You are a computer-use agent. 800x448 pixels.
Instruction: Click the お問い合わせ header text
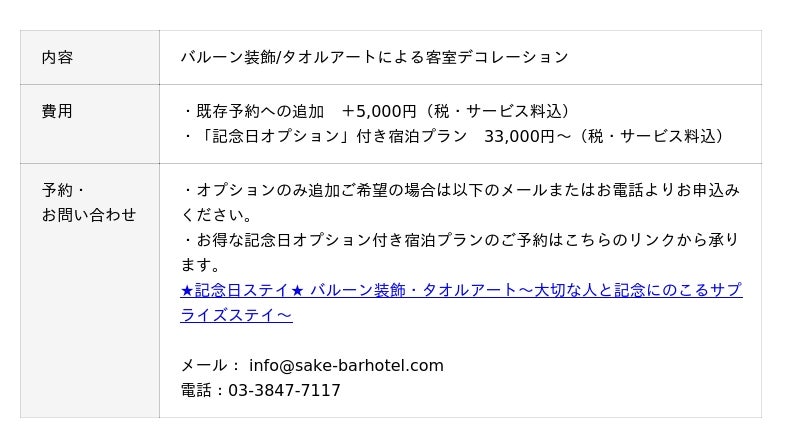[x=88, y=215]
